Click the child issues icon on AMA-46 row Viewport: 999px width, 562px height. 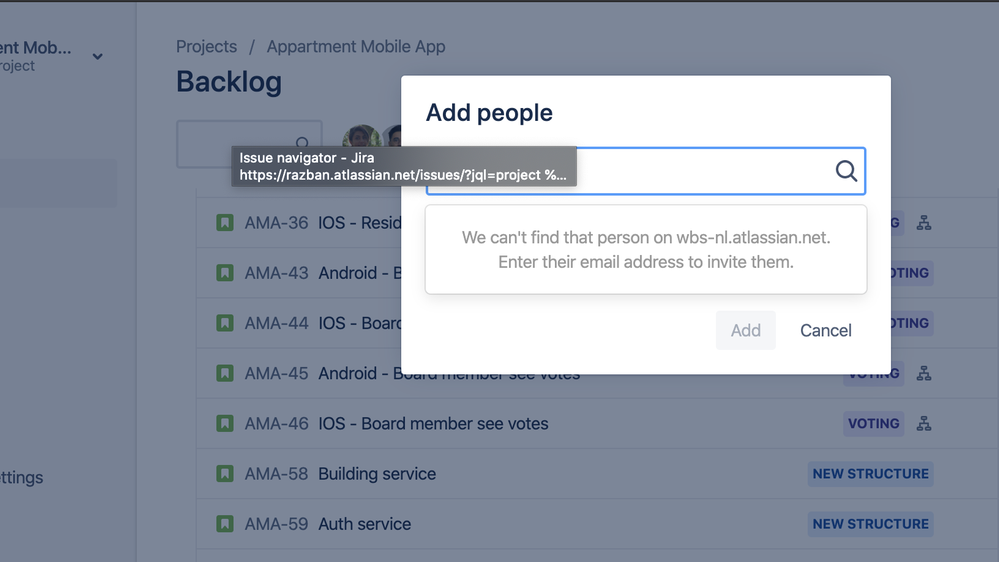click(x=924, y=423)
